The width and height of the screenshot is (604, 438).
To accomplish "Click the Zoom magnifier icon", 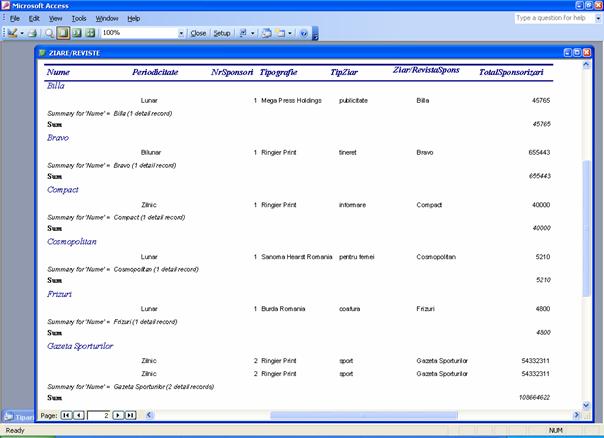I will click(x=49, y=33).
